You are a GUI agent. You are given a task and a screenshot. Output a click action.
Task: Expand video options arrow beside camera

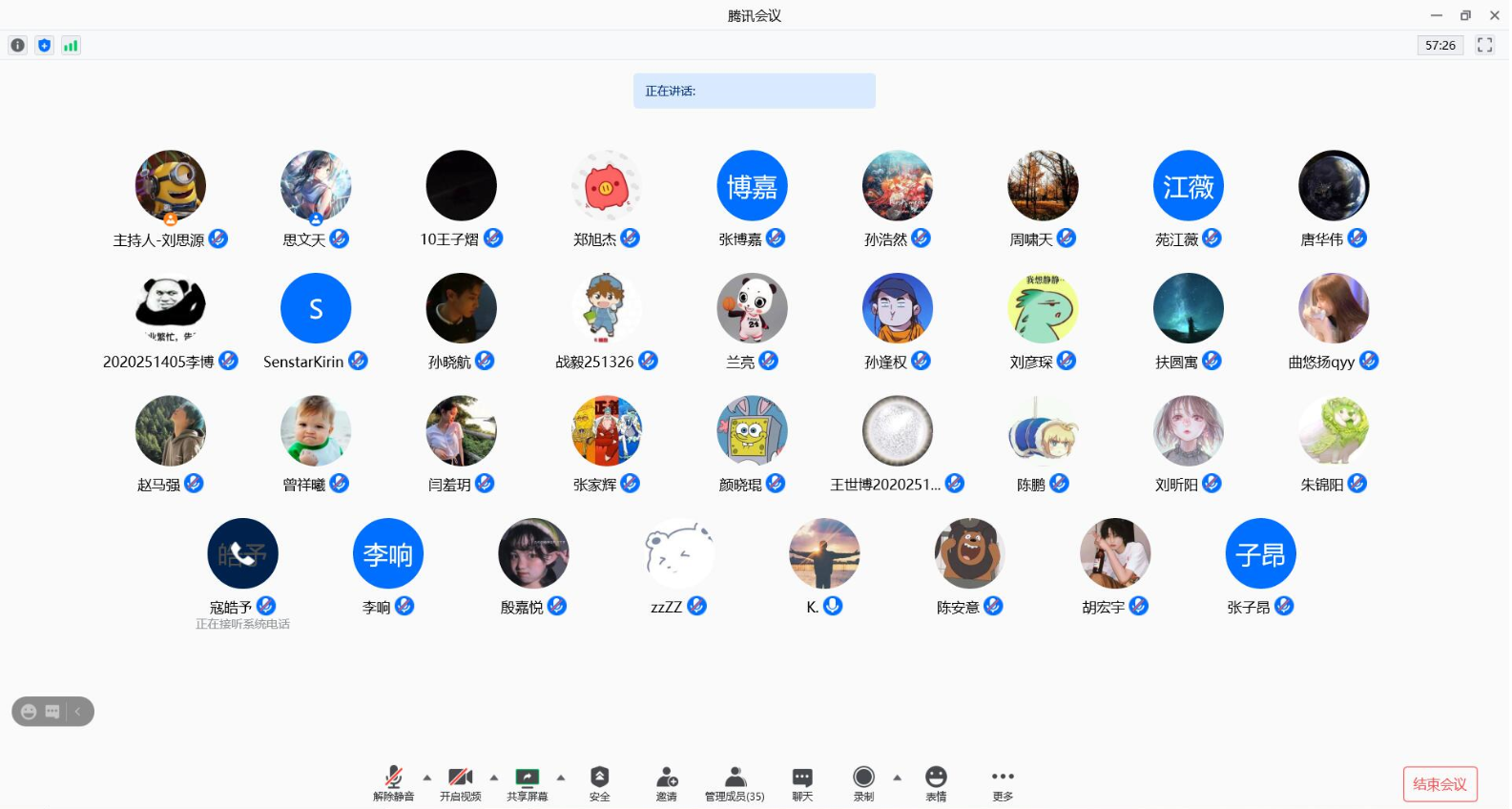tap(494, 778)
